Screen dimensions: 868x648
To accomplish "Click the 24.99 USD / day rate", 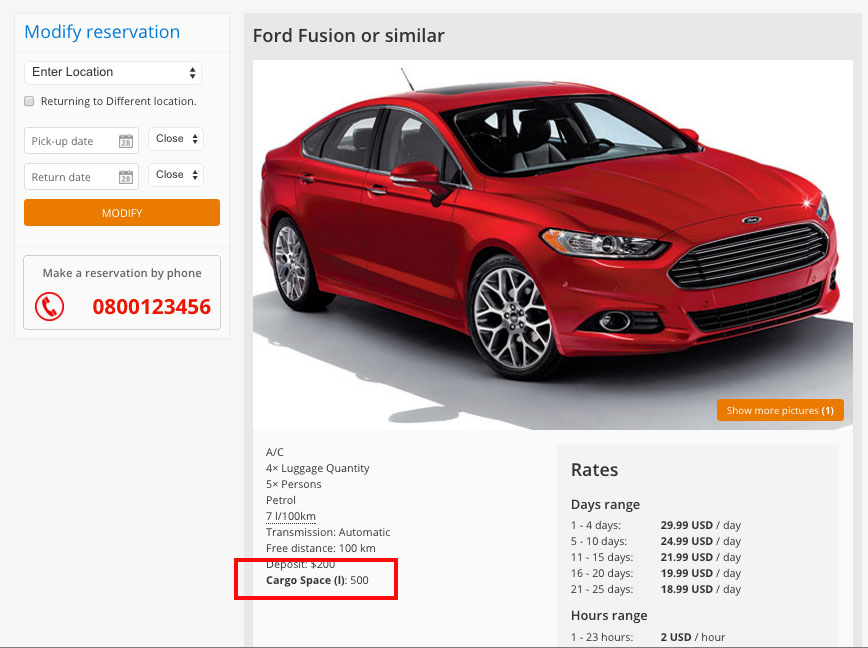I will (700, 541).
